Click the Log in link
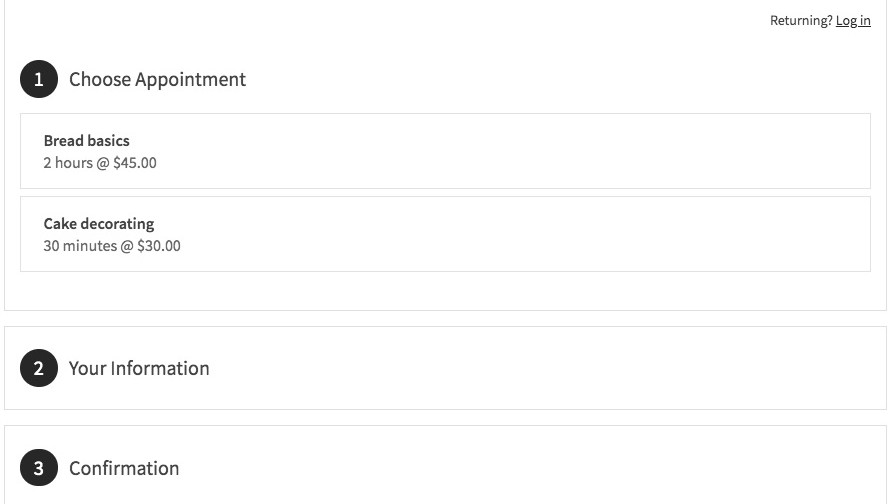Screen dimensions: 896x504 click(853, 21)
